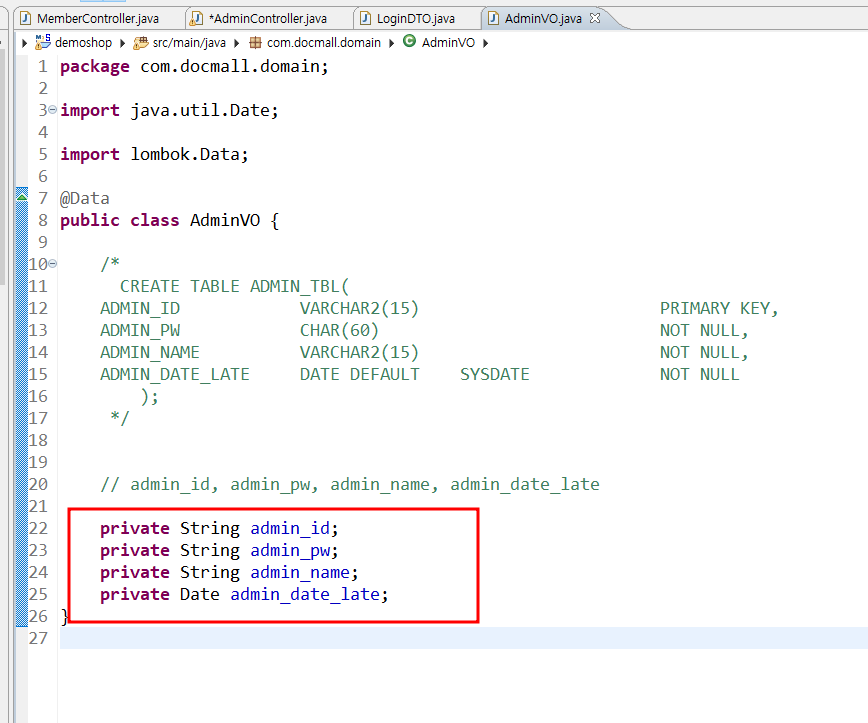
Task: Click ADMIN_DATE_LATE column name in comment
Action: (x=174, y=374)
